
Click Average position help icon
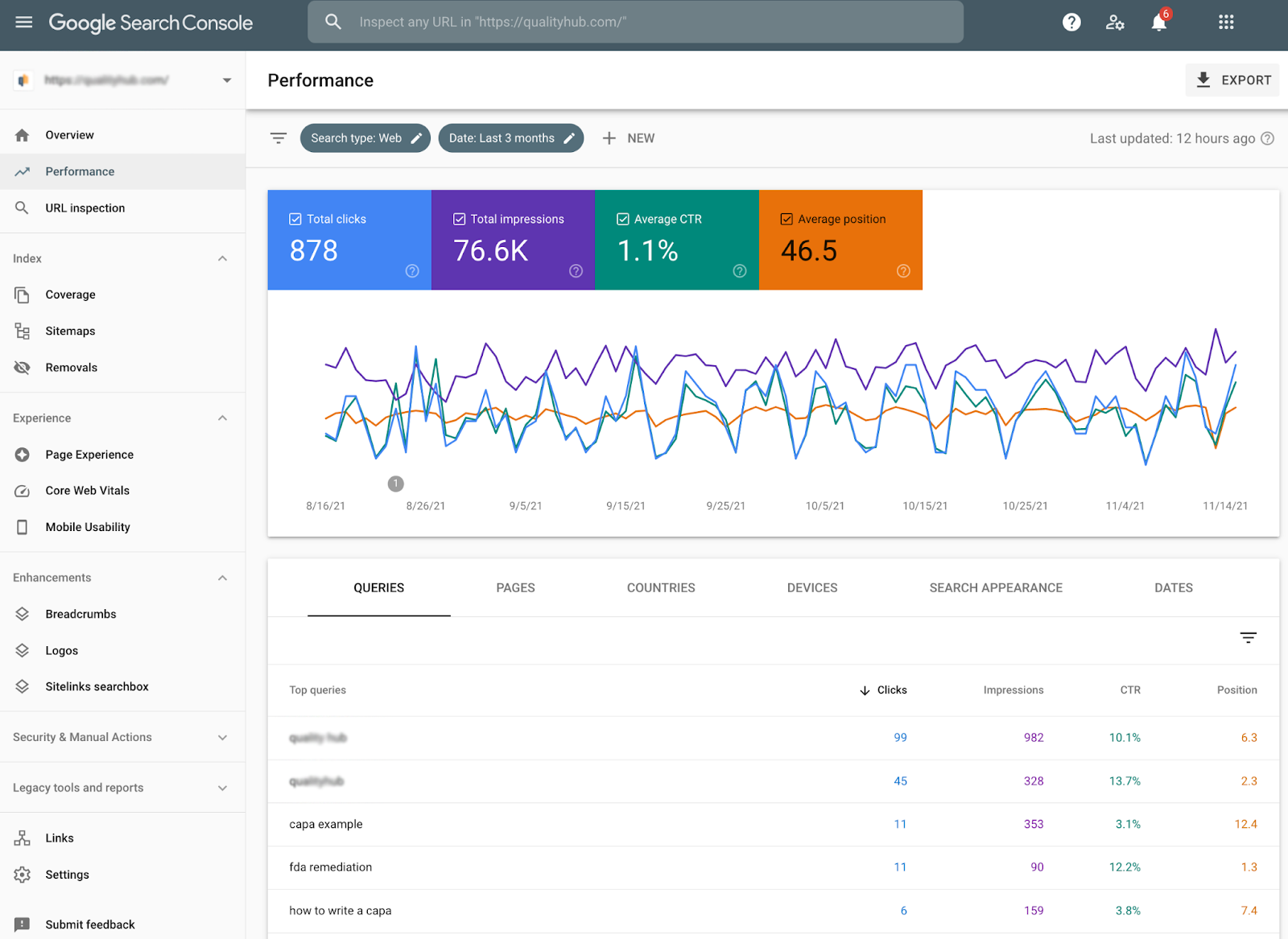pos(903,271)
